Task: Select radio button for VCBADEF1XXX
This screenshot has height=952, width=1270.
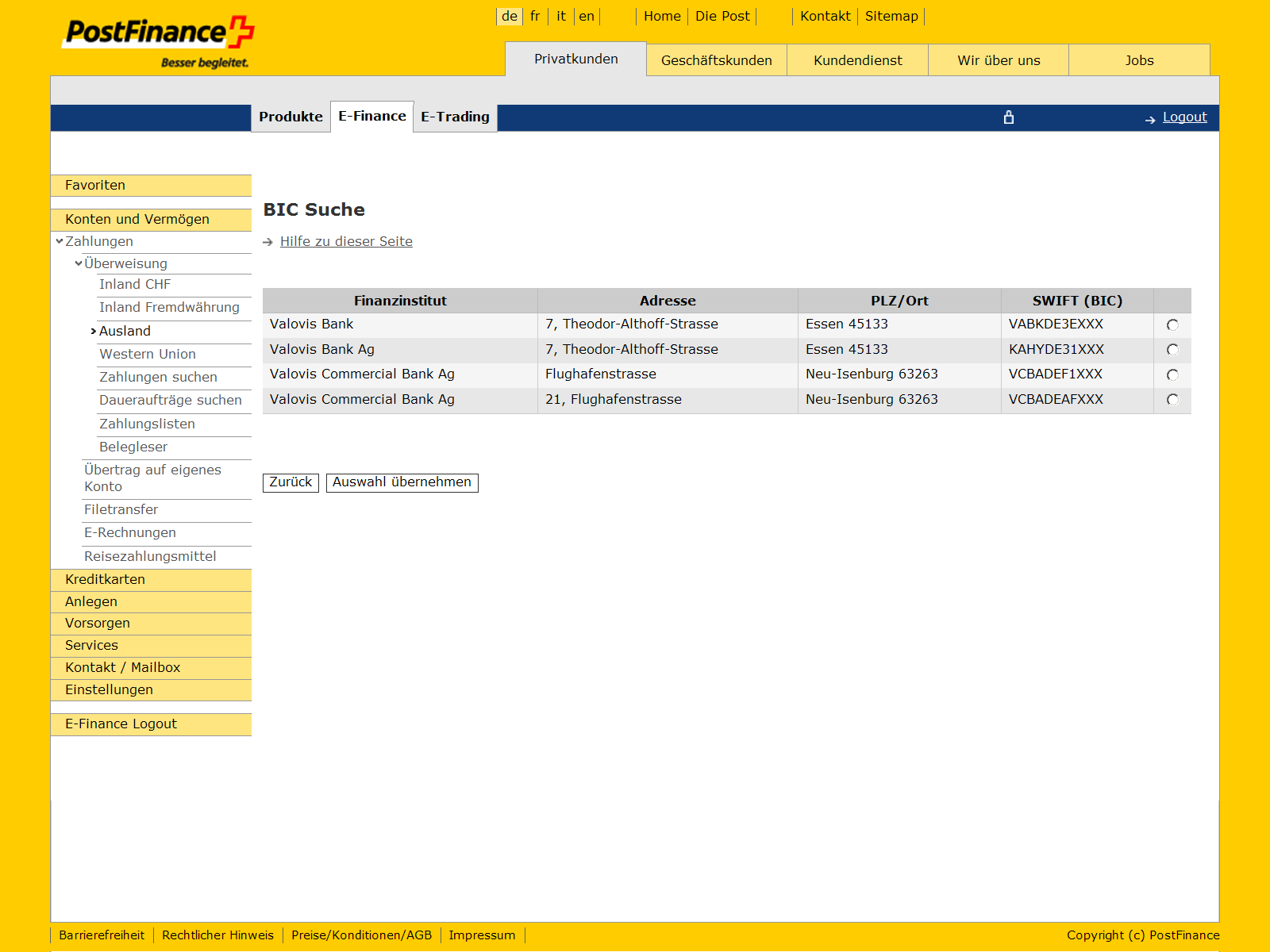Action: (1172, 374)
